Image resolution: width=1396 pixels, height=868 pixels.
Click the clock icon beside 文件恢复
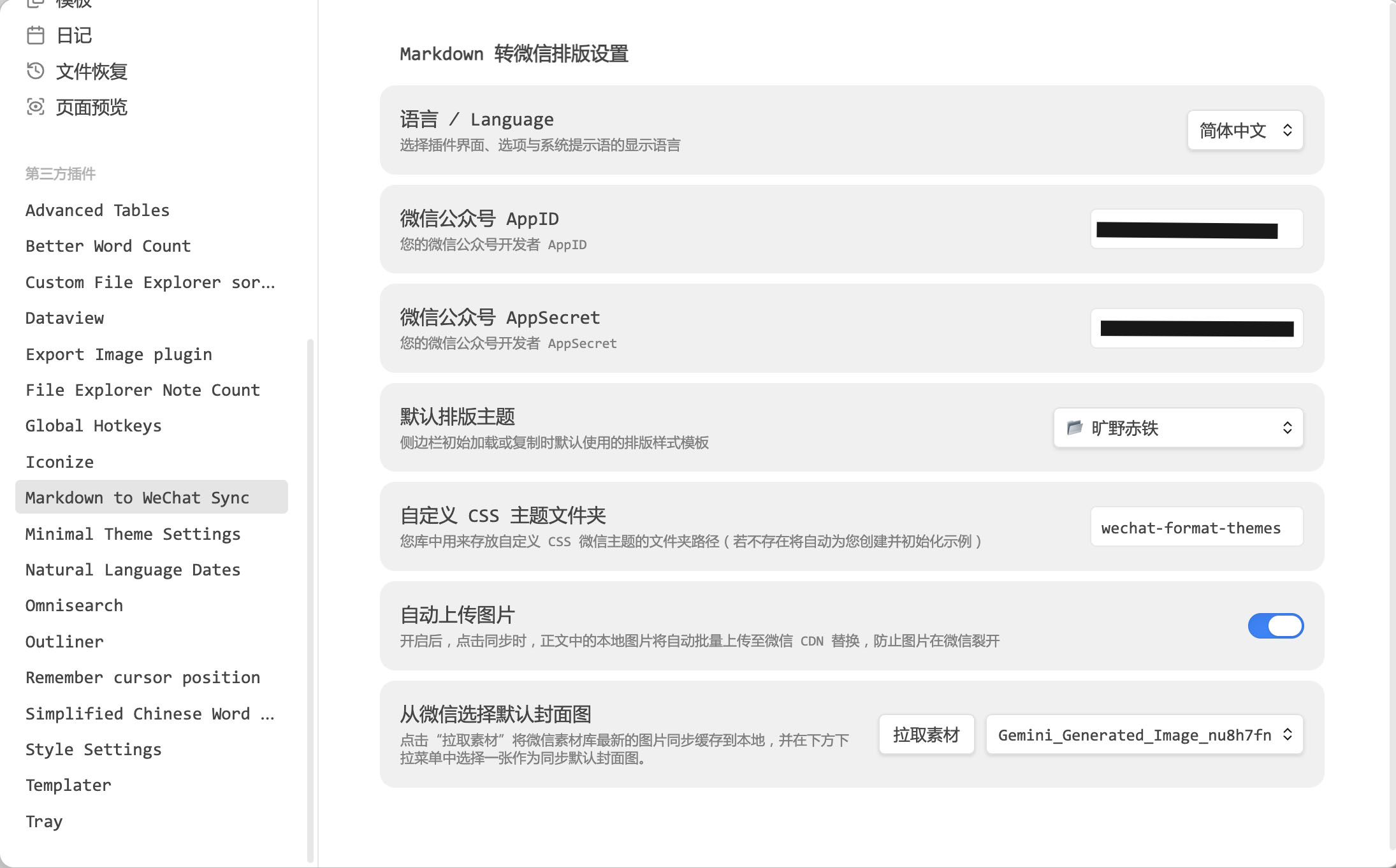(x=36, y=71)
